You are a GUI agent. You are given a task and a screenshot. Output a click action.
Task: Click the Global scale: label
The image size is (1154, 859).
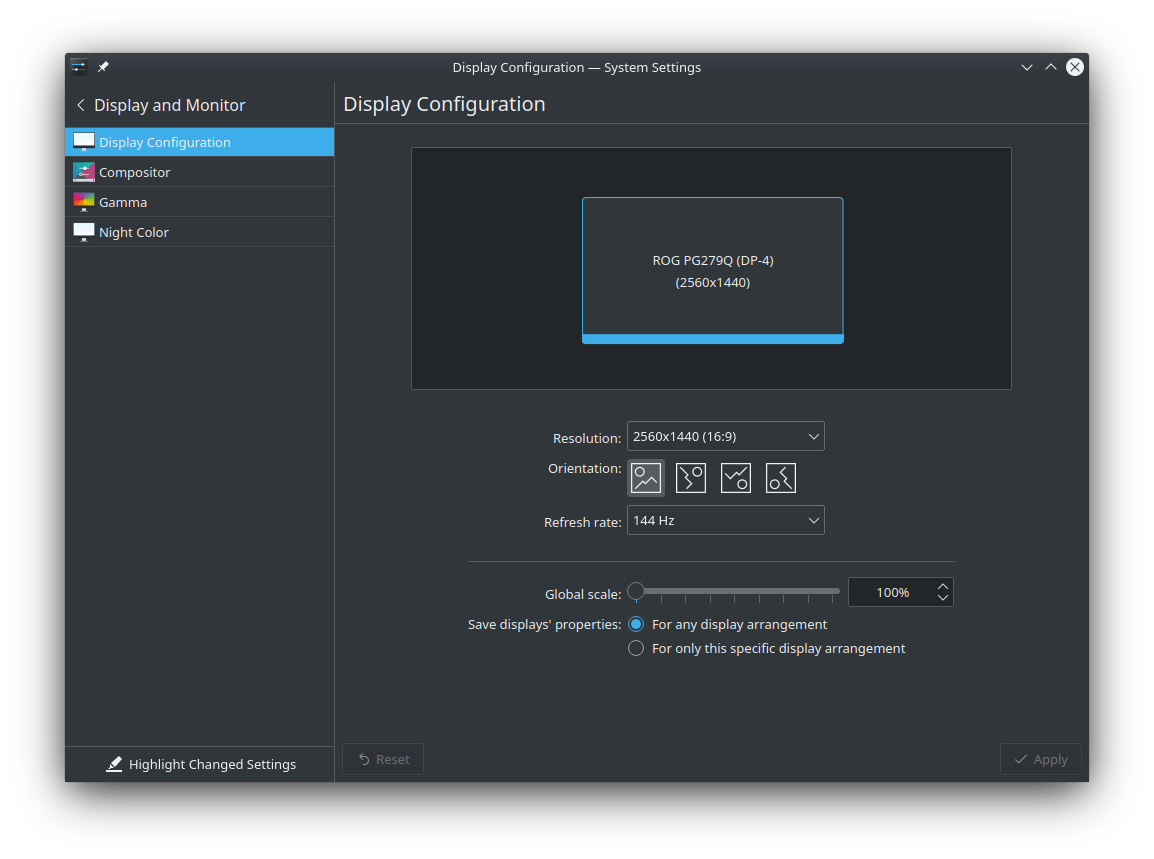(583, 594)
